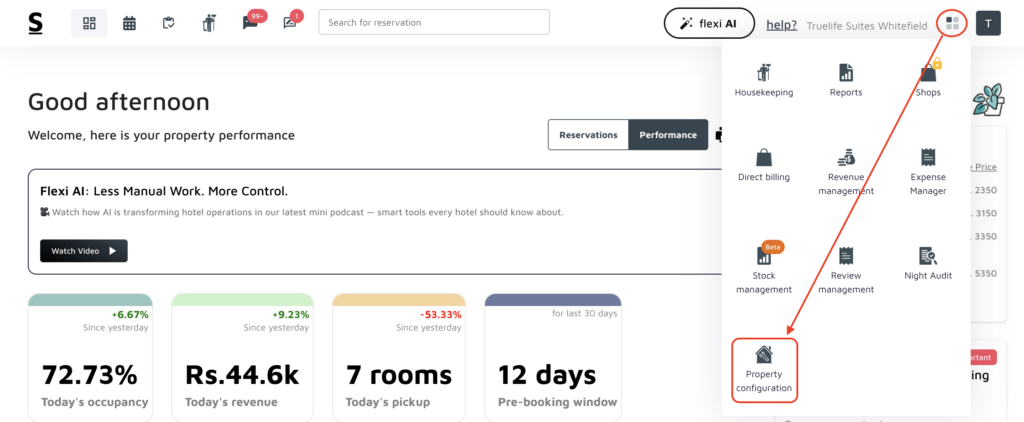Open Revenue management module

pos(845,170)
